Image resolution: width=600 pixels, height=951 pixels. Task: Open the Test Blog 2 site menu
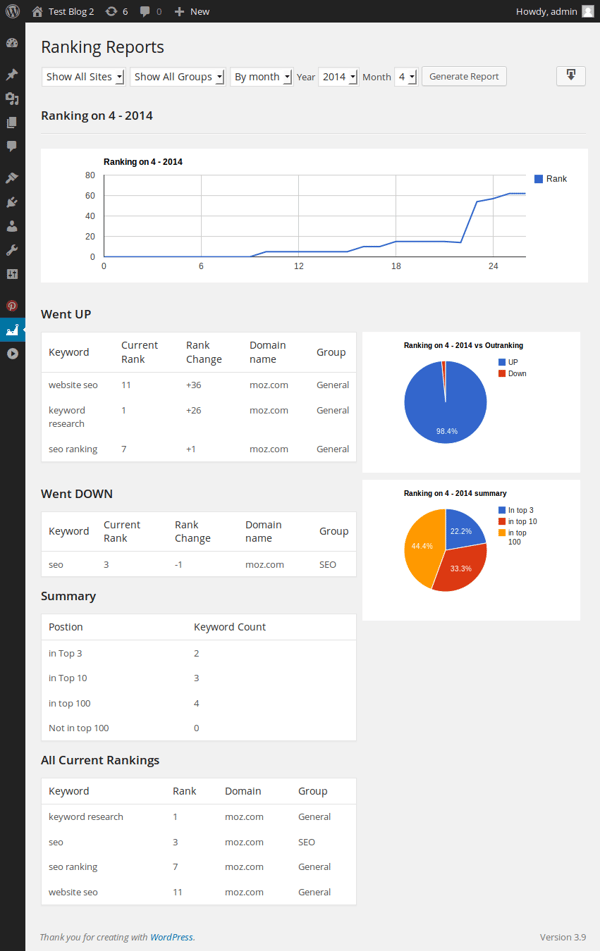pos(69,11)
